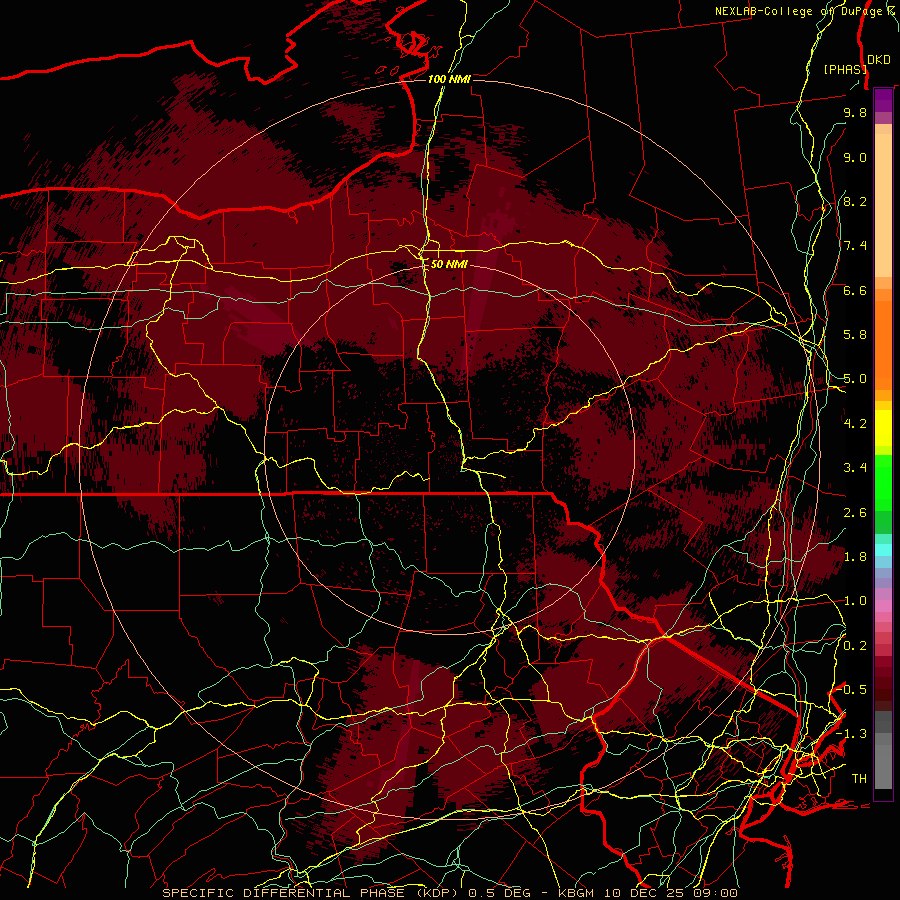Pick the bright green color bar segment
Viewport: 900px width, 900px height.
883,483
